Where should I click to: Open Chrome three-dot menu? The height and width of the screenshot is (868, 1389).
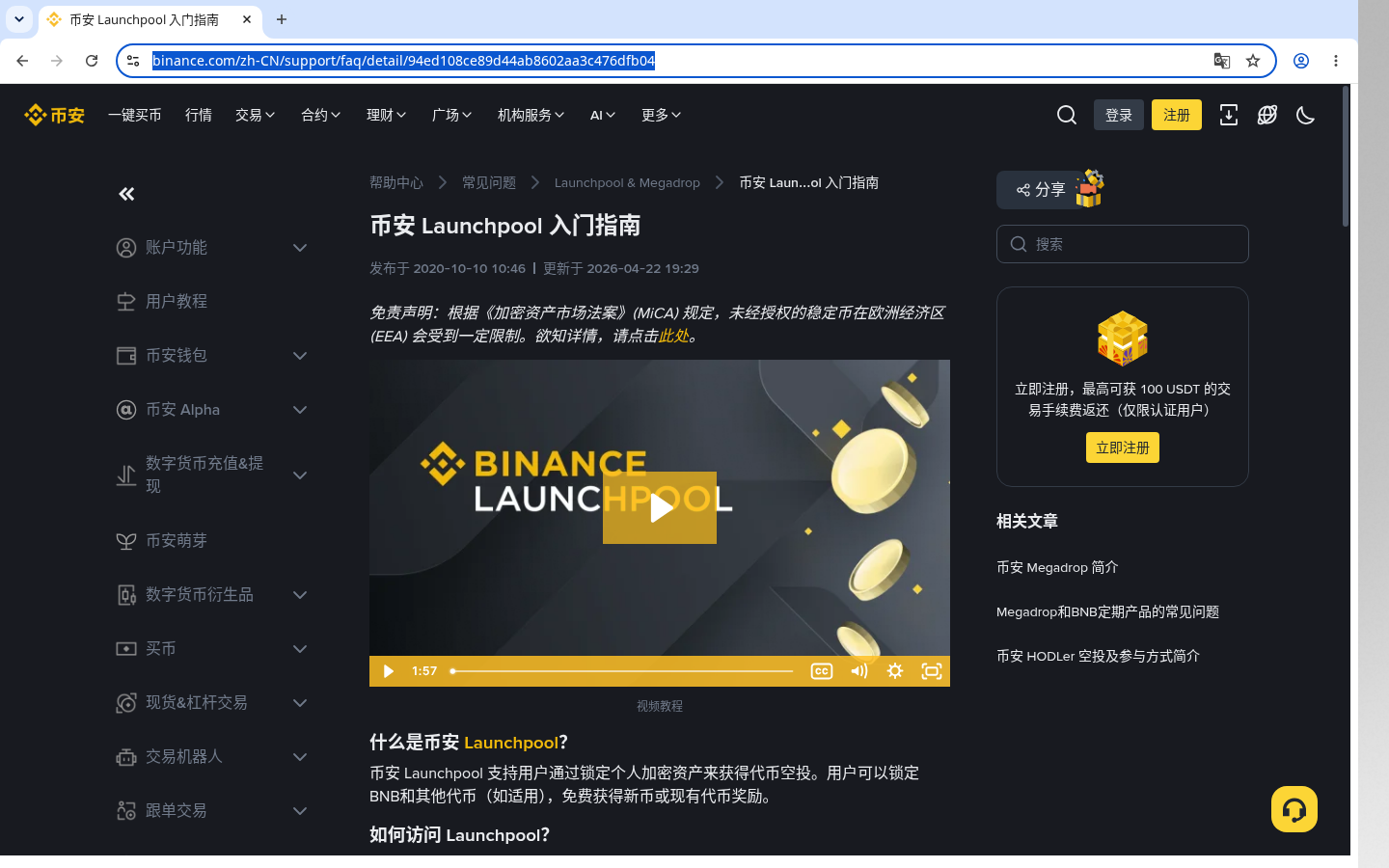(x=1336, y=61)
